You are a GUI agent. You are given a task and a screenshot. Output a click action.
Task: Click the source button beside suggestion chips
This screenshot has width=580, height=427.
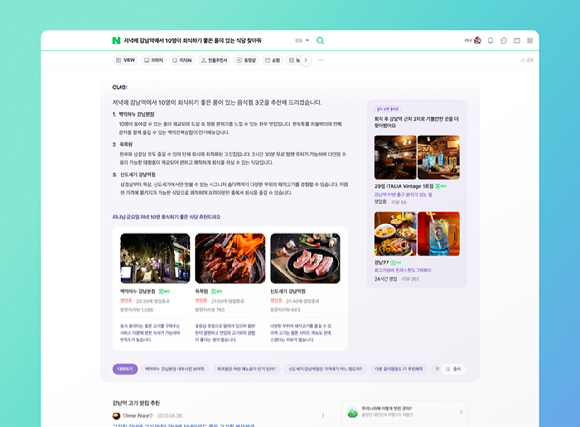[x=453, y=369]
